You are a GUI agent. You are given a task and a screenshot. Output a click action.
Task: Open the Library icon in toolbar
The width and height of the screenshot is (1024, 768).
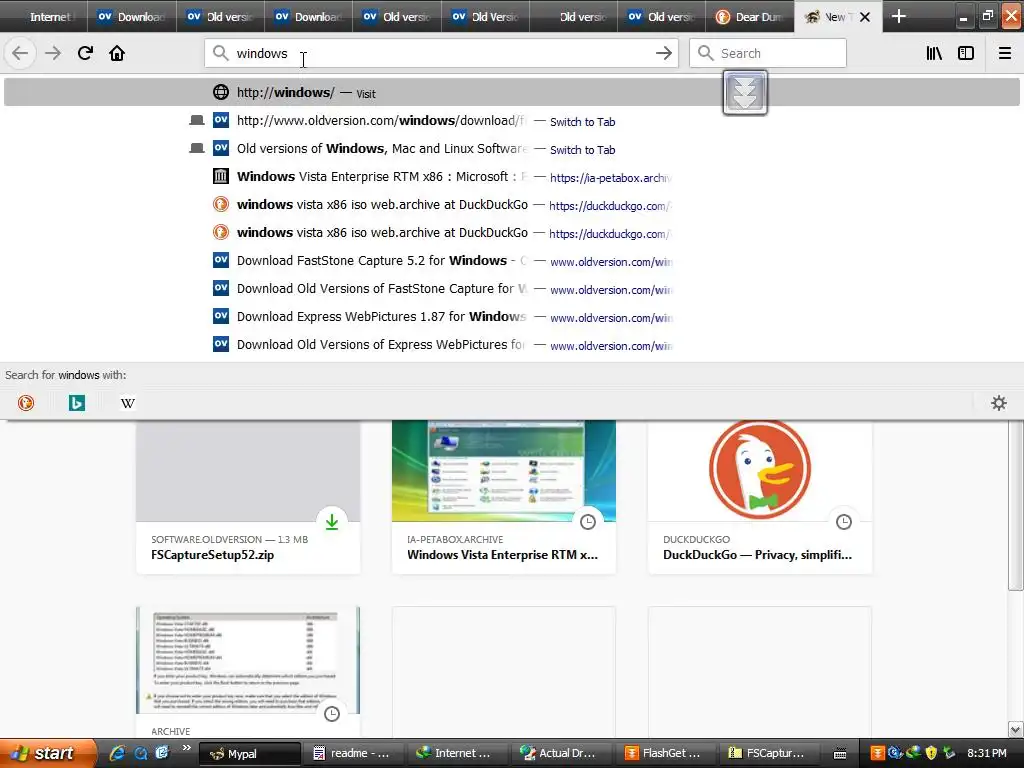[934, 53]
